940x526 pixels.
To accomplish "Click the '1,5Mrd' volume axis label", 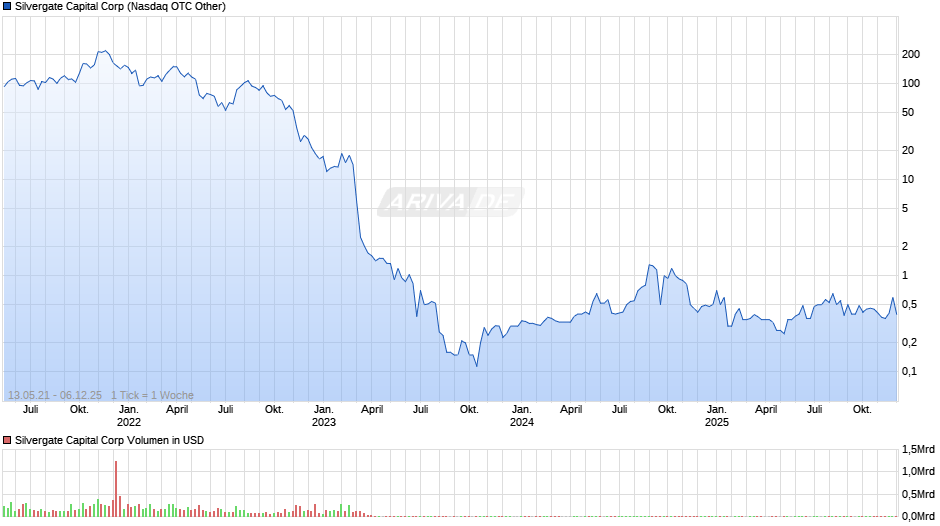I will click(x=918, y=450).
